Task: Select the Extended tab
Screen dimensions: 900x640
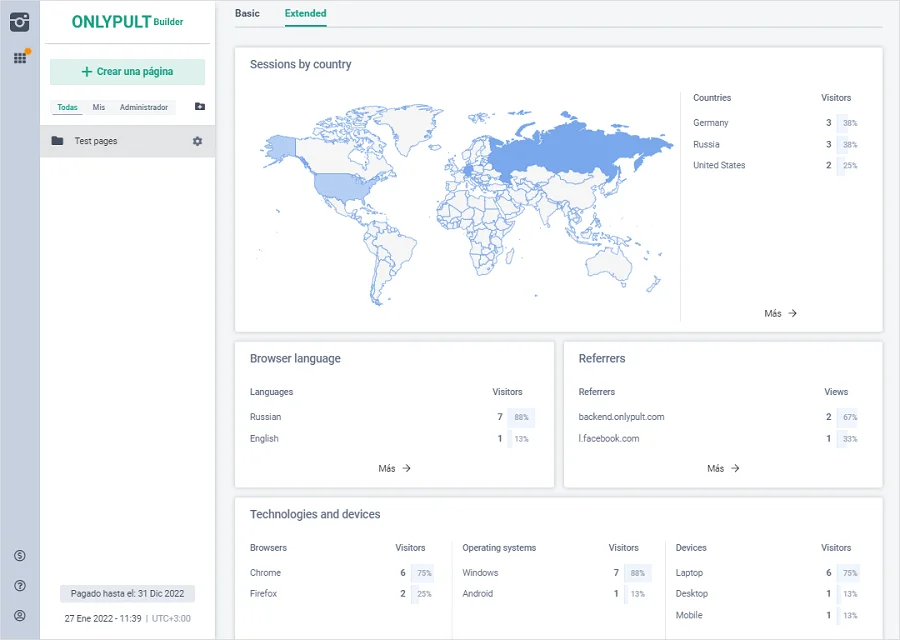Action: (305, 14)
